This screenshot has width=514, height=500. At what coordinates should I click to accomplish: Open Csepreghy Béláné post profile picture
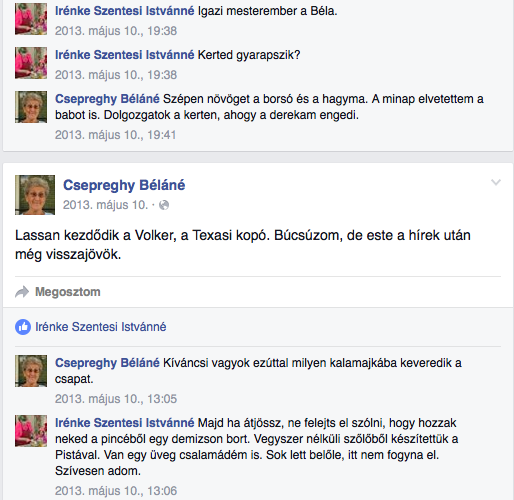pos(35,195)
